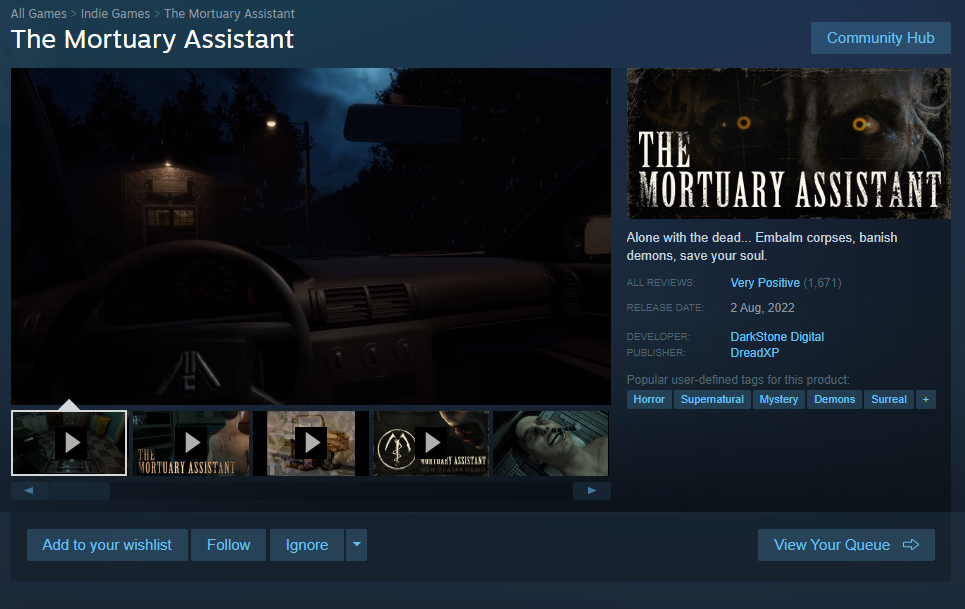This screenshot has width=965, height=609.
Task: Click the game description text Alone with the dead
Action: [762, 246]
